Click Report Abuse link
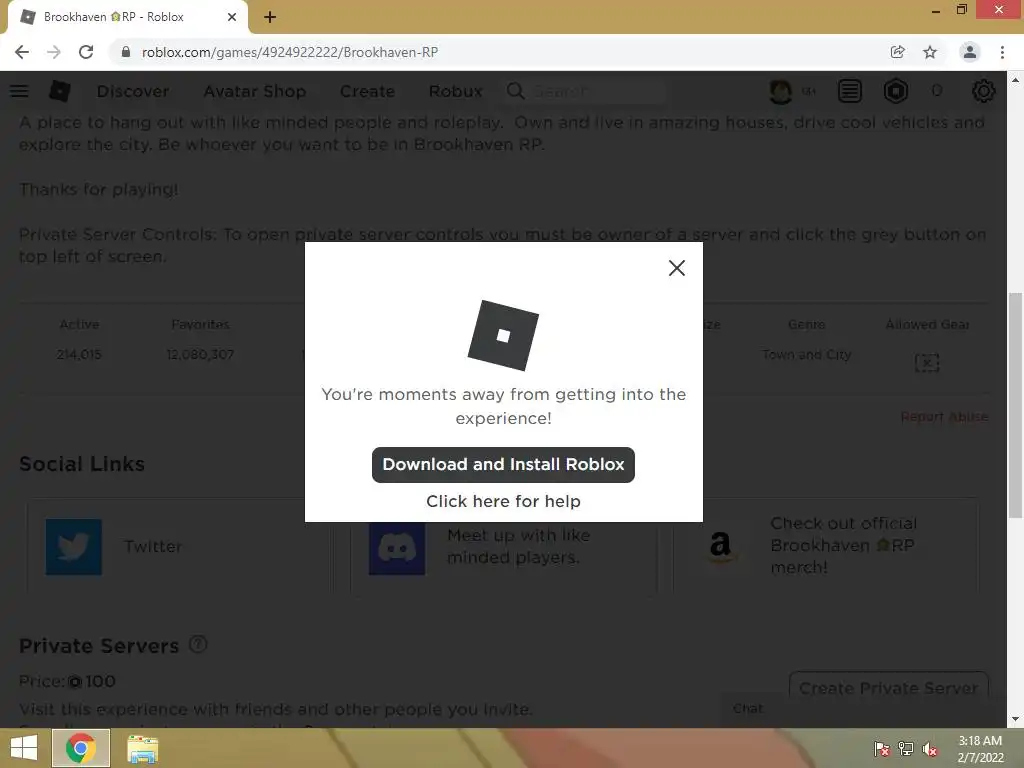The height and width of the screenshot is (768, 1024). point(944,417)
